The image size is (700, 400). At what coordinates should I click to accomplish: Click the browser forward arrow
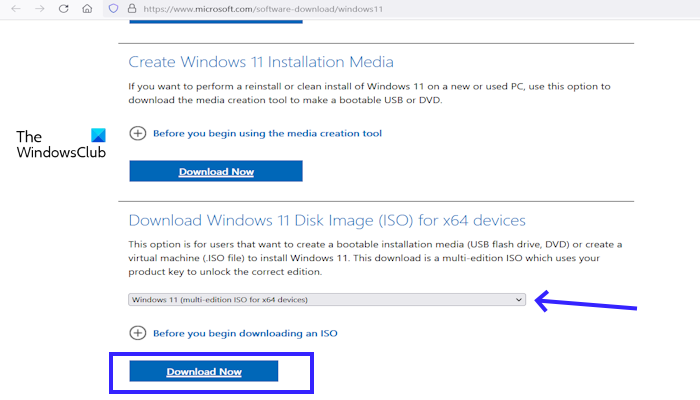[38, 9]
